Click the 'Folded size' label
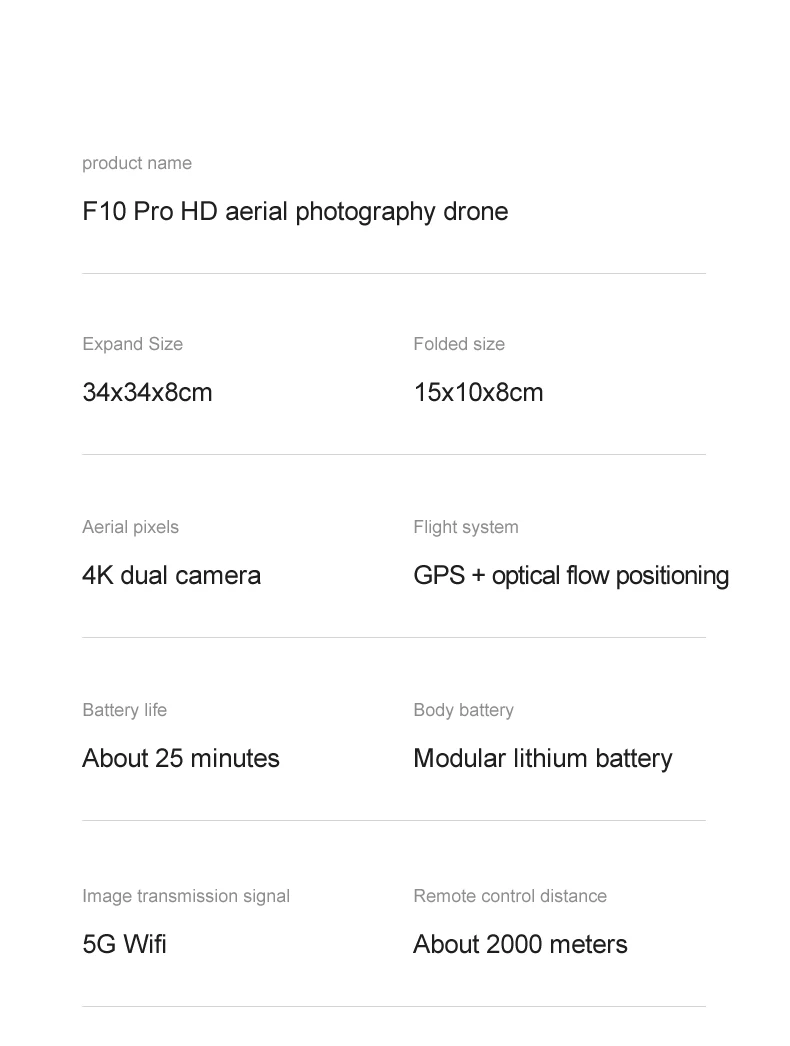This screenshot has width=790, height=1046. pos(459,344)
